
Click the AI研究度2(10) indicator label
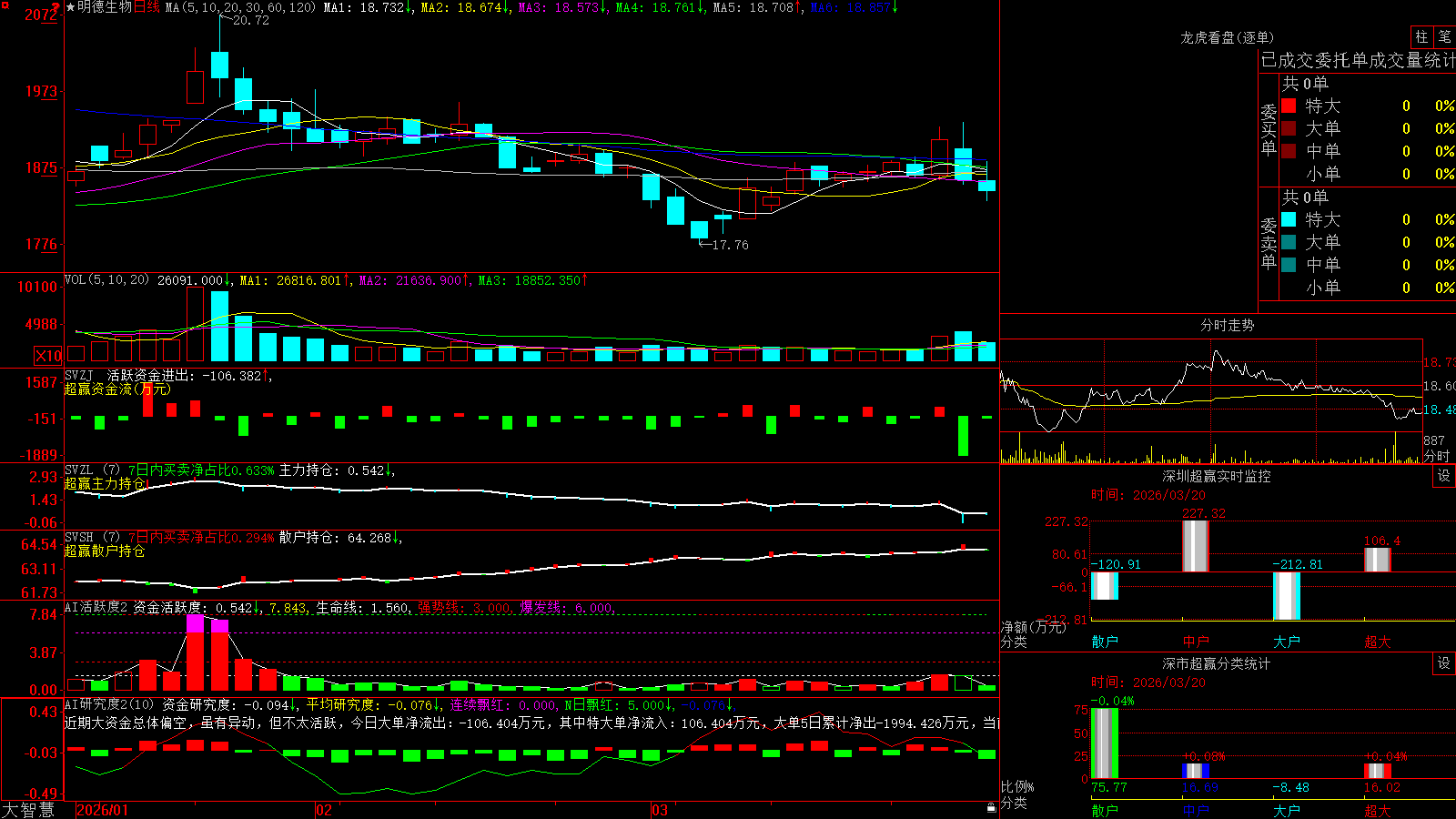(110, 704)
